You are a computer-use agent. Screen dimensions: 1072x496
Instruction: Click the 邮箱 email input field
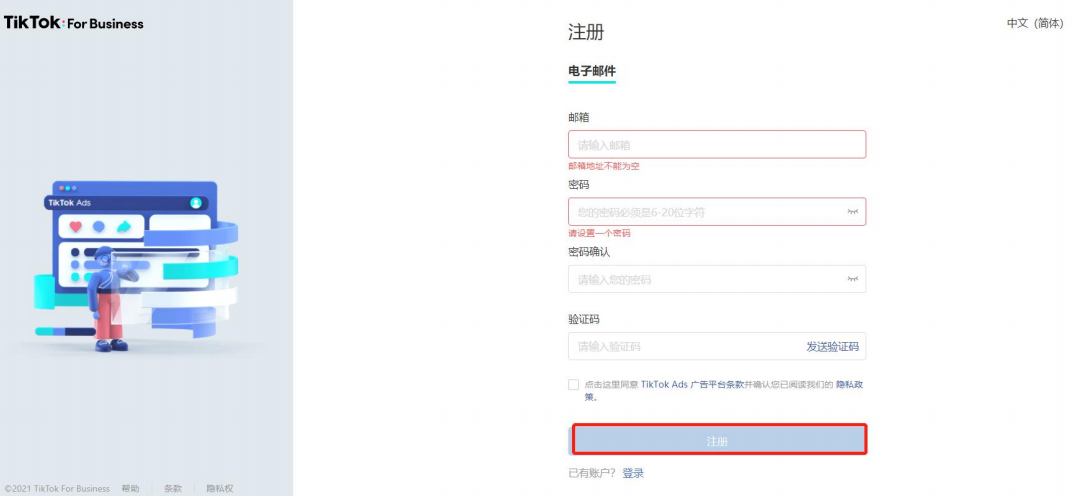717,144
